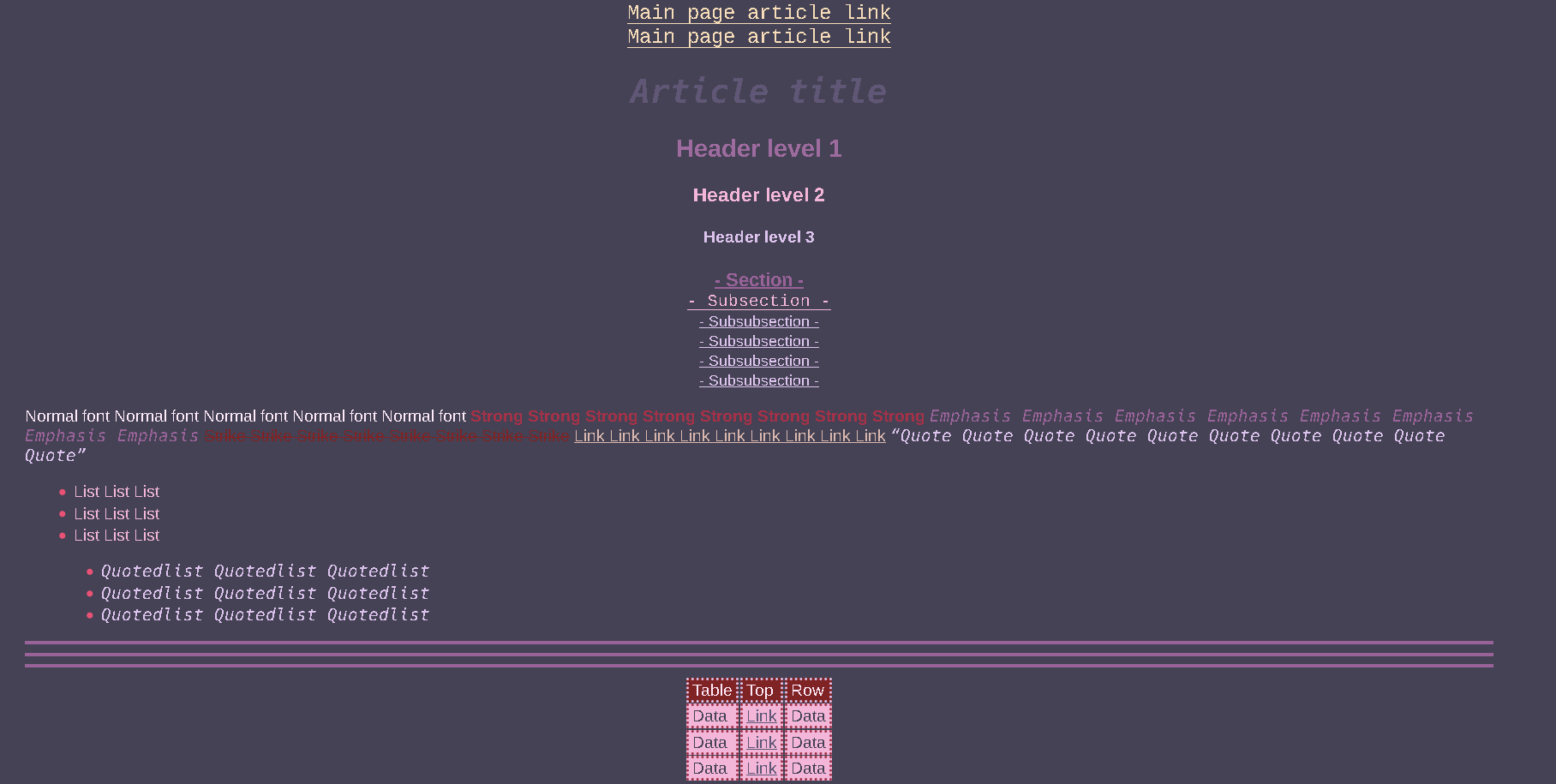Click the Subsection link
Viewport: 1556px width, 784px height.
point(758,300)
